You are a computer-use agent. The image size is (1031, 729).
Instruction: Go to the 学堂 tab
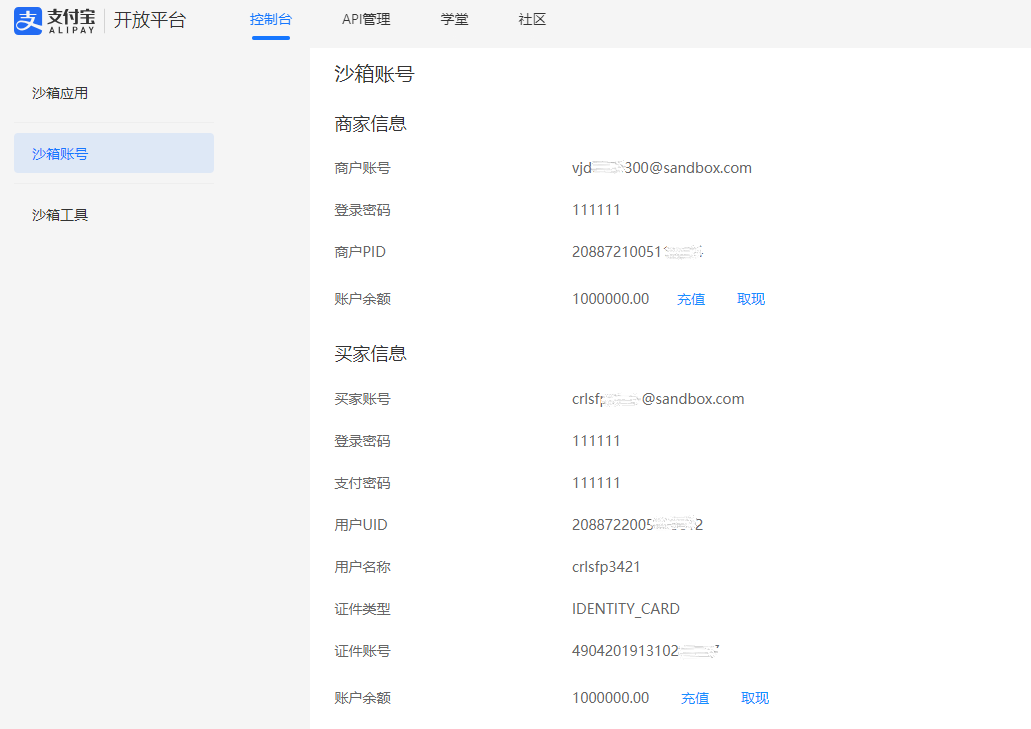454,20
